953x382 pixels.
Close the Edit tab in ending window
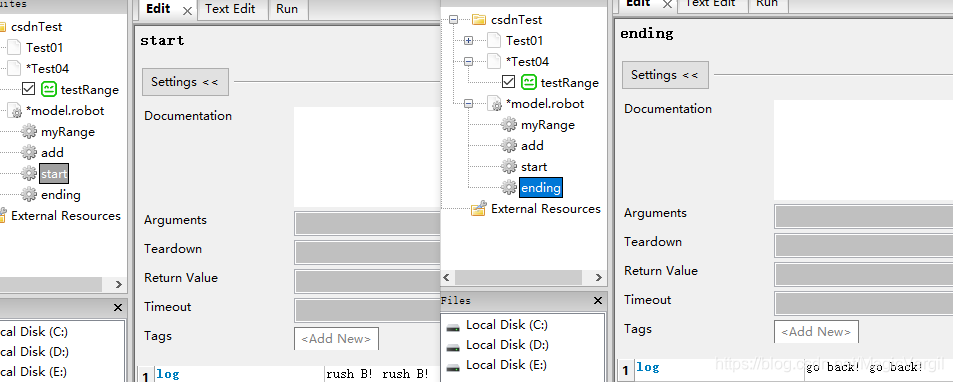tap(667, 5)
